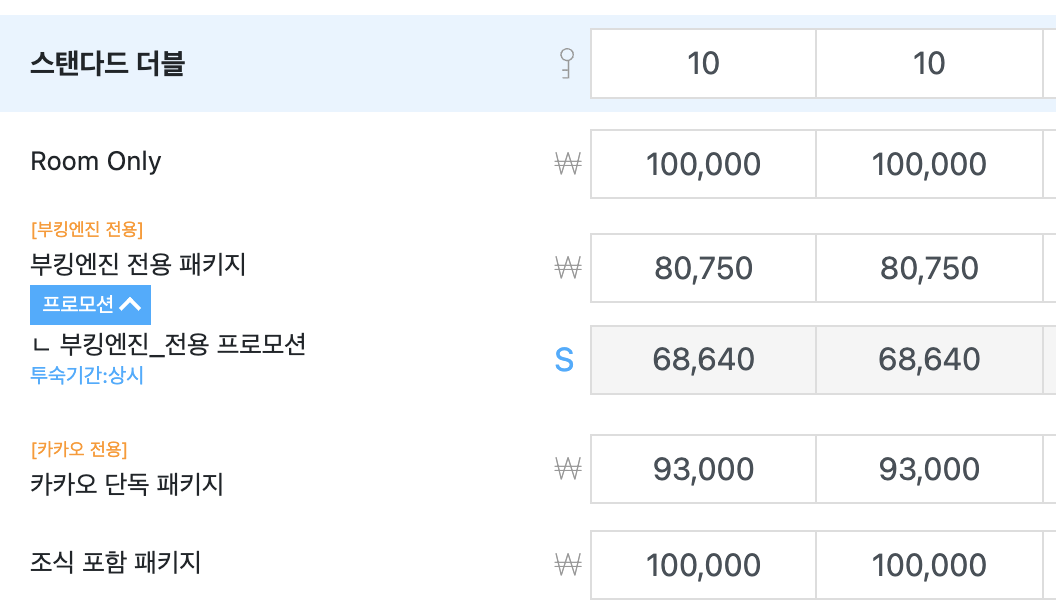Edit first 조식 포함 패키지 price field
This screenshot has width=1056, height=606.
703,564
